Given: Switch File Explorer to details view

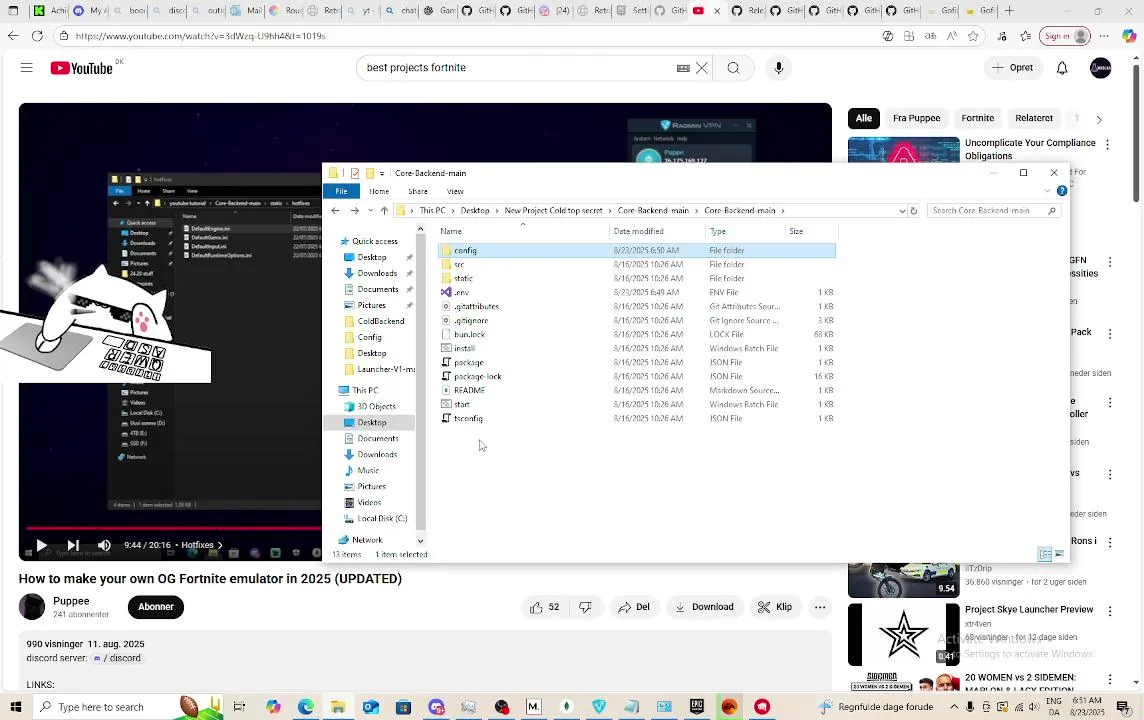Looking at the screenshot, I should pos(1045,554).
